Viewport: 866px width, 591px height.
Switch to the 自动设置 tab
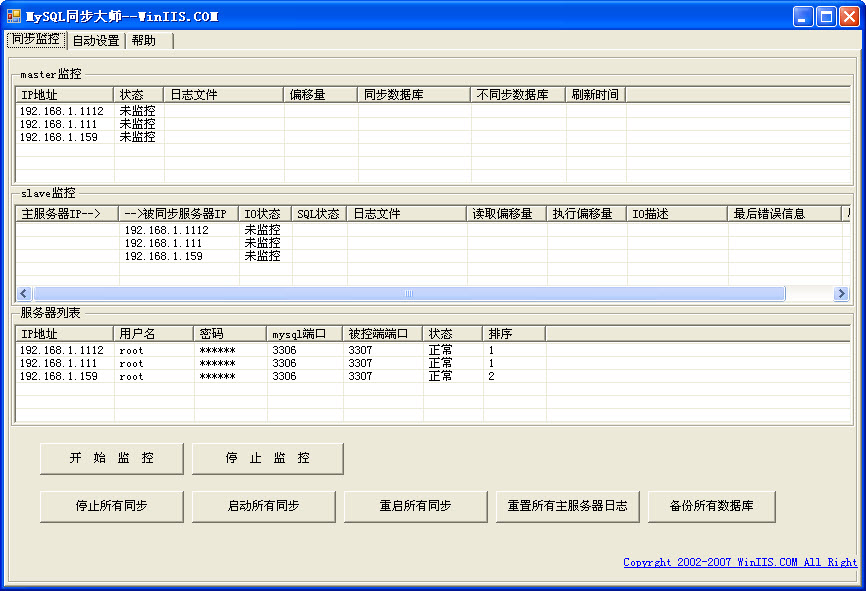pos(96,41)
